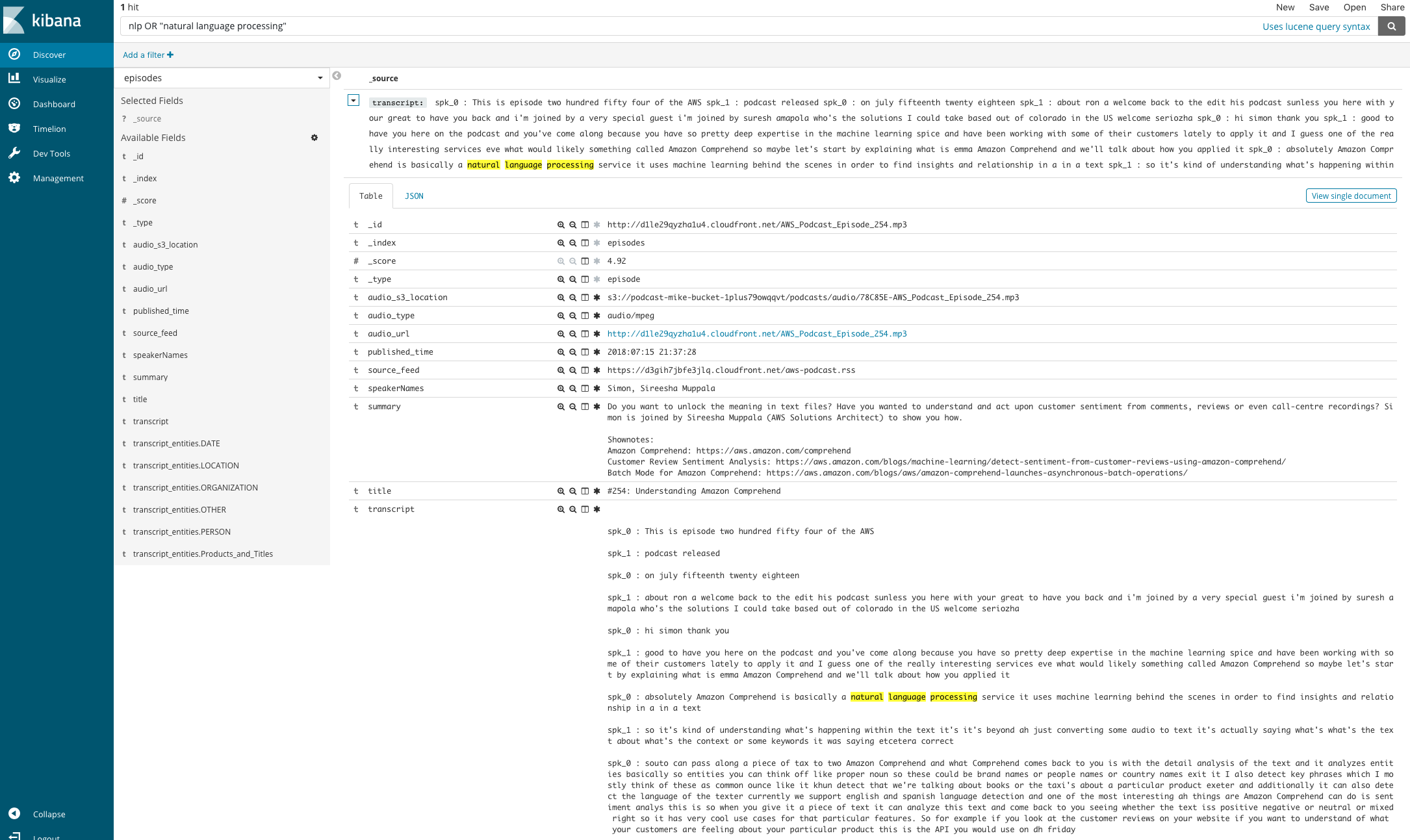The height and width of the screenshot is (840, 1410).
Task: Filter out value on audio_type row
Action: (572, 316)
